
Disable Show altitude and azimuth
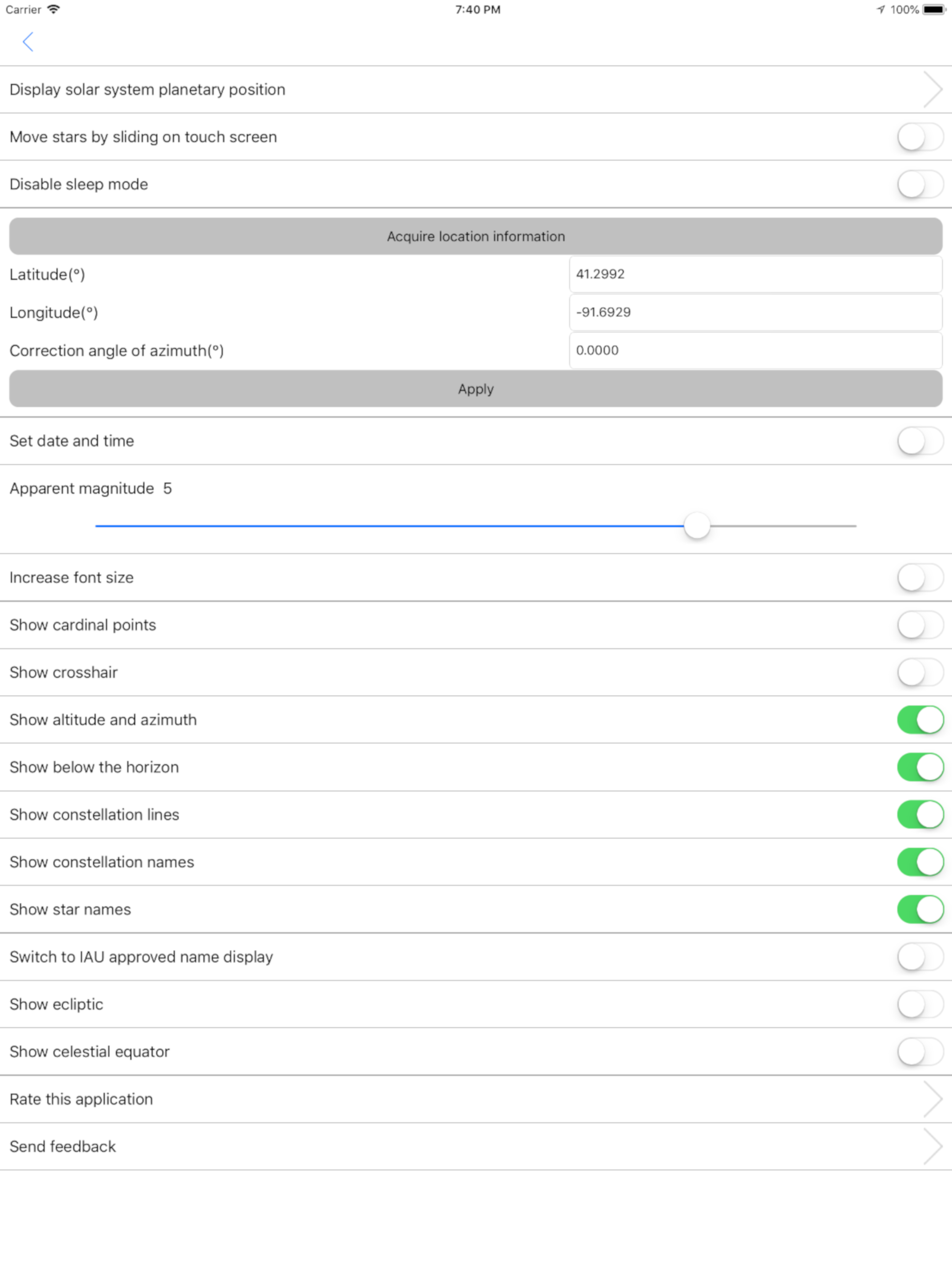pos(920,720)
